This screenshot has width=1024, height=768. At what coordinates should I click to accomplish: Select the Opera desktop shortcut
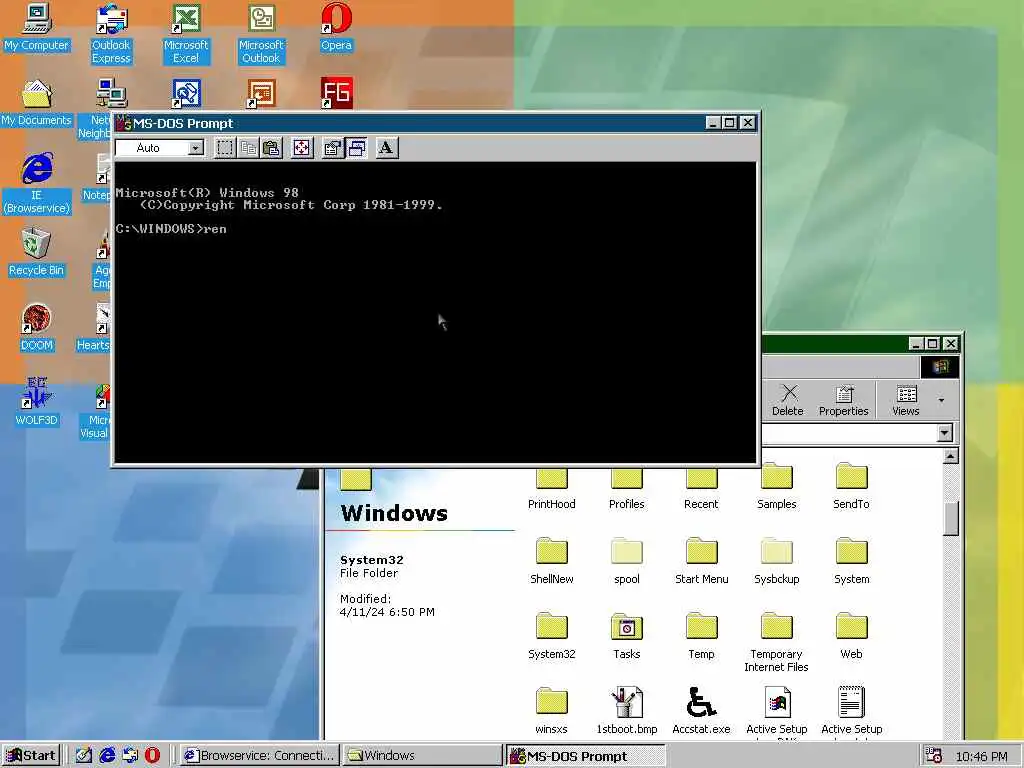336,27
